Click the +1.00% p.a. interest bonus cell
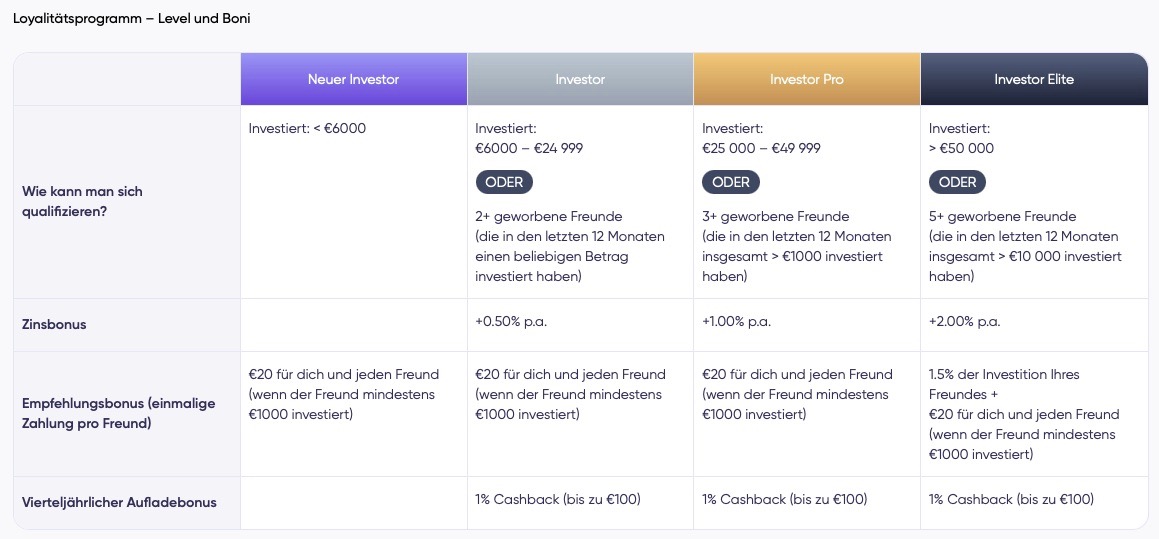This screenshot has width=1159, height=539. (737, 322)
